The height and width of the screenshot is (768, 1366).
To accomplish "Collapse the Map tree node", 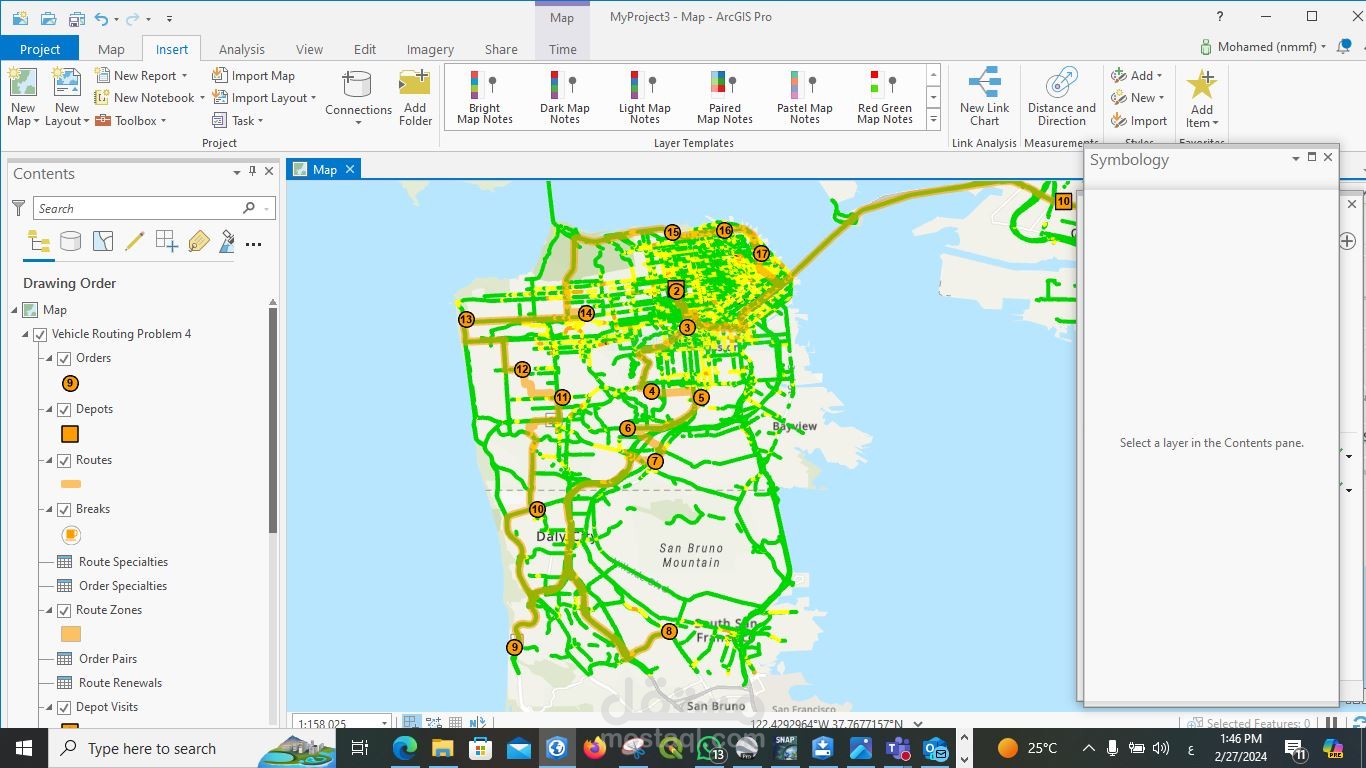I will 14,310.
